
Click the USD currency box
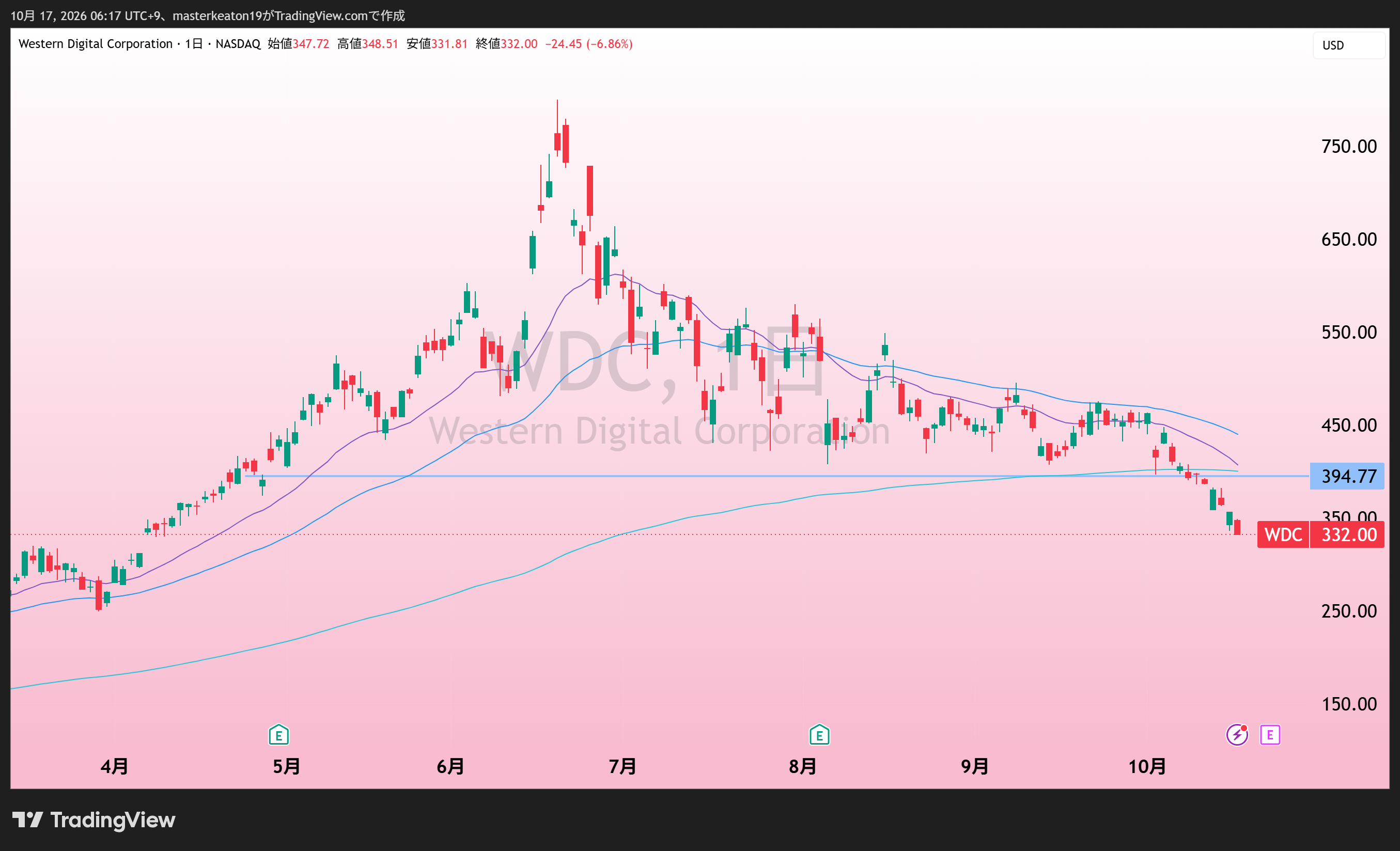click(1348, 45)
